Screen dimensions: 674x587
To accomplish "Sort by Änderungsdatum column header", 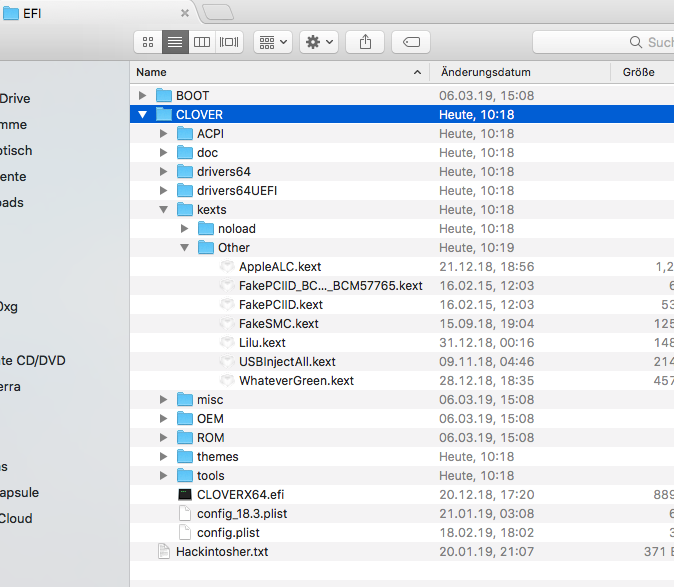I will pyautogui.click(x=520, y=72).
